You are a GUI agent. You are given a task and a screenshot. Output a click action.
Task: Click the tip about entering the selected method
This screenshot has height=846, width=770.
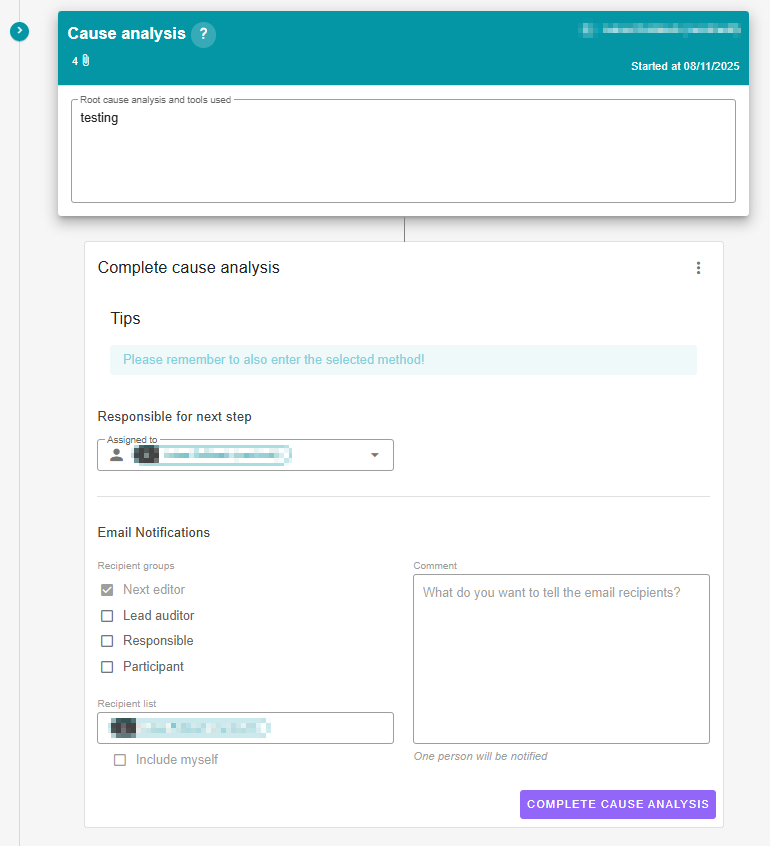pyautogui.click(x=273, y=360)
